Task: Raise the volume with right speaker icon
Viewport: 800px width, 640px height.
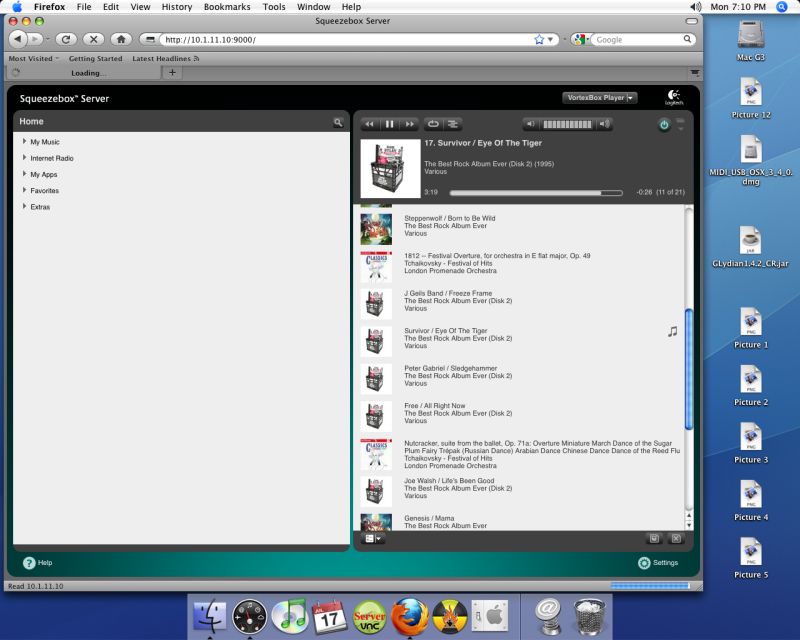Action: 605,124
